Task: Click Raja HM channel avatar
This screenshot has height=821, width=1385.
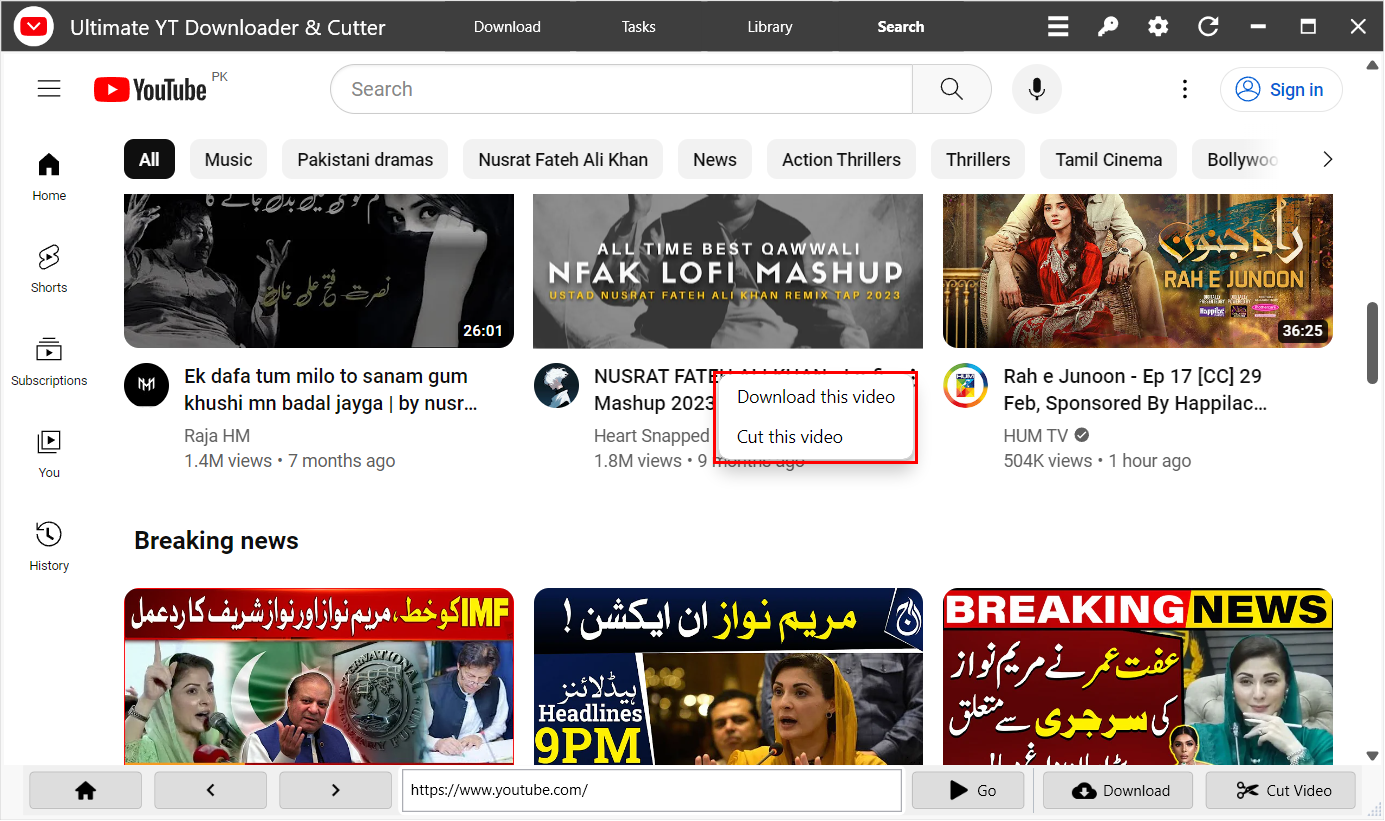Action: click(x=146, y=385)
